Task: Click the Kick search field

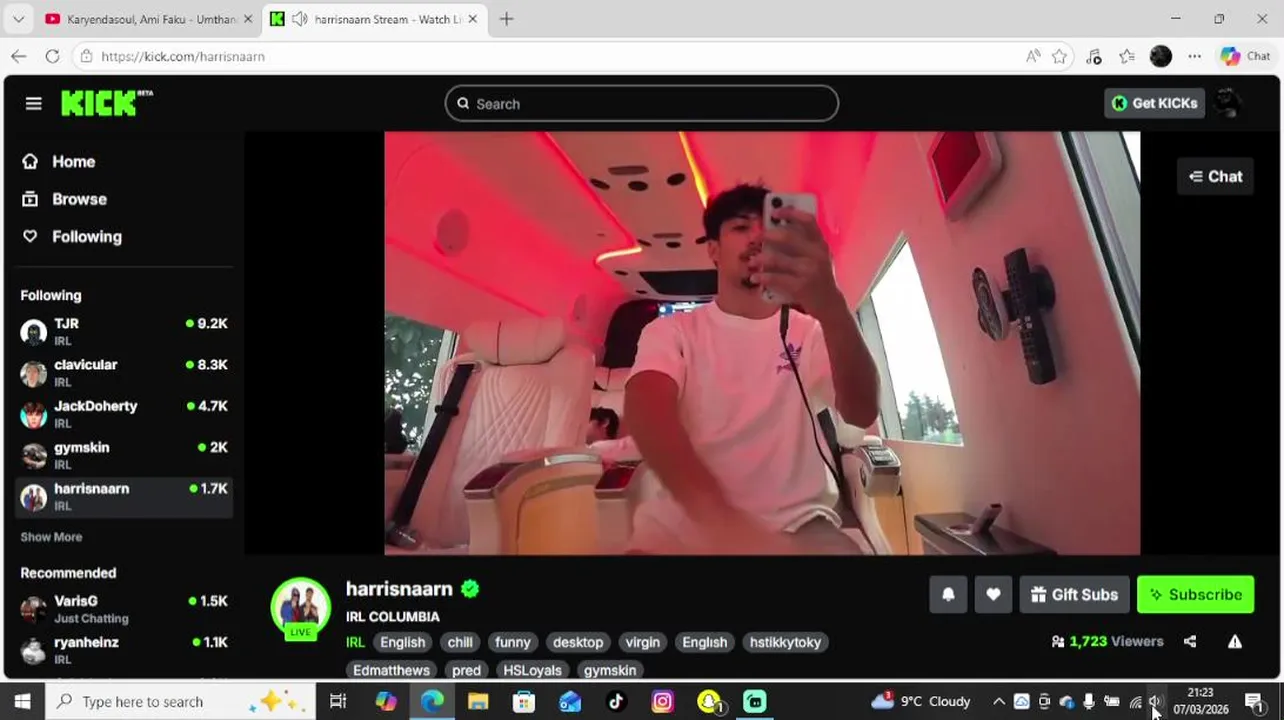Action: click(642, 103)
